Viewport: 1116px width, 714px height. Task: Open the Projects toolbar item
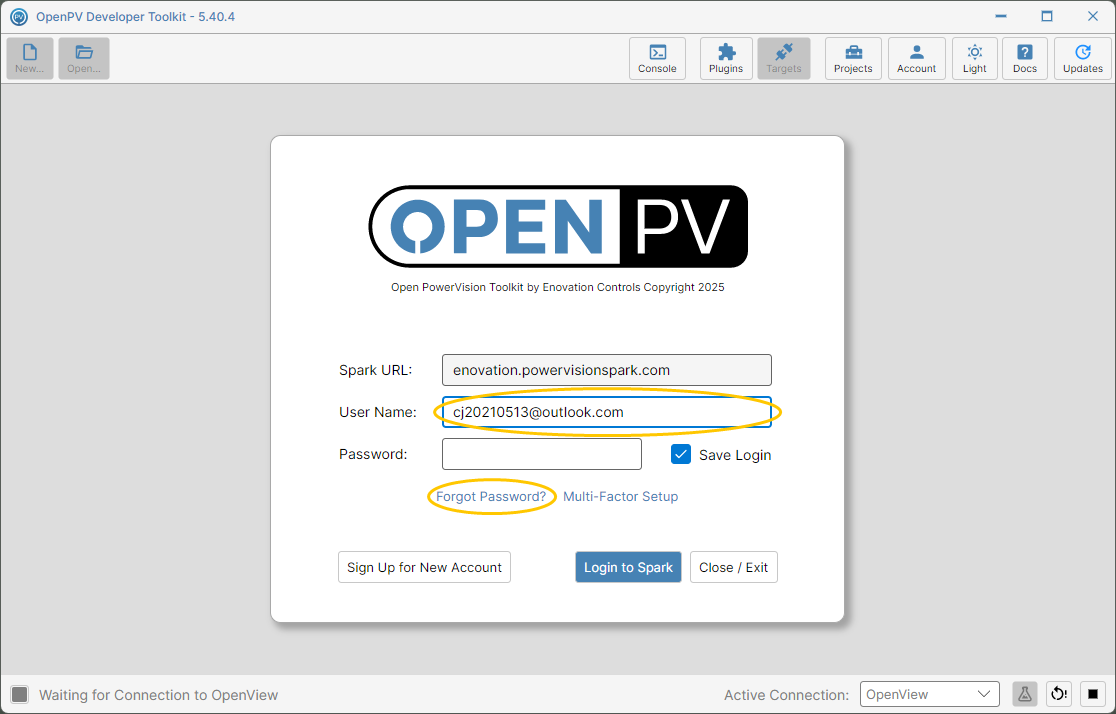(x=853, y=58)
